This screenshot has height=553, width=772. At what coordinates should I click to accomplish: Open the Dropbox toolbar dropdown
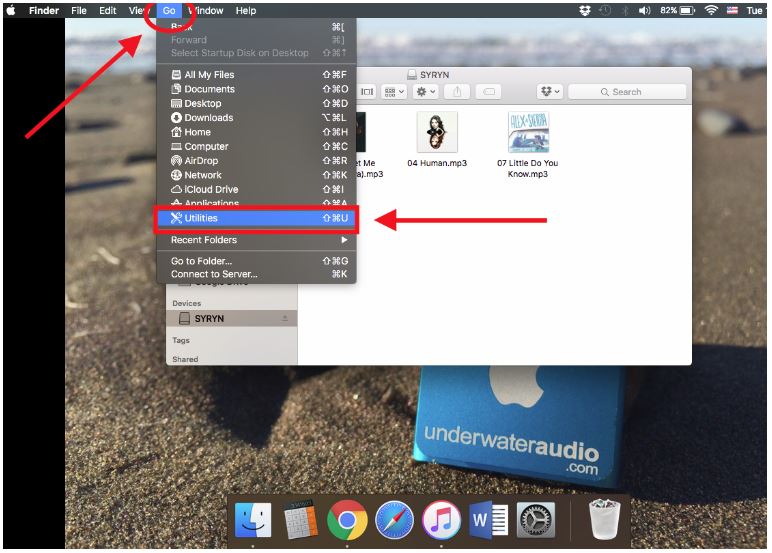tap(550, 92)
